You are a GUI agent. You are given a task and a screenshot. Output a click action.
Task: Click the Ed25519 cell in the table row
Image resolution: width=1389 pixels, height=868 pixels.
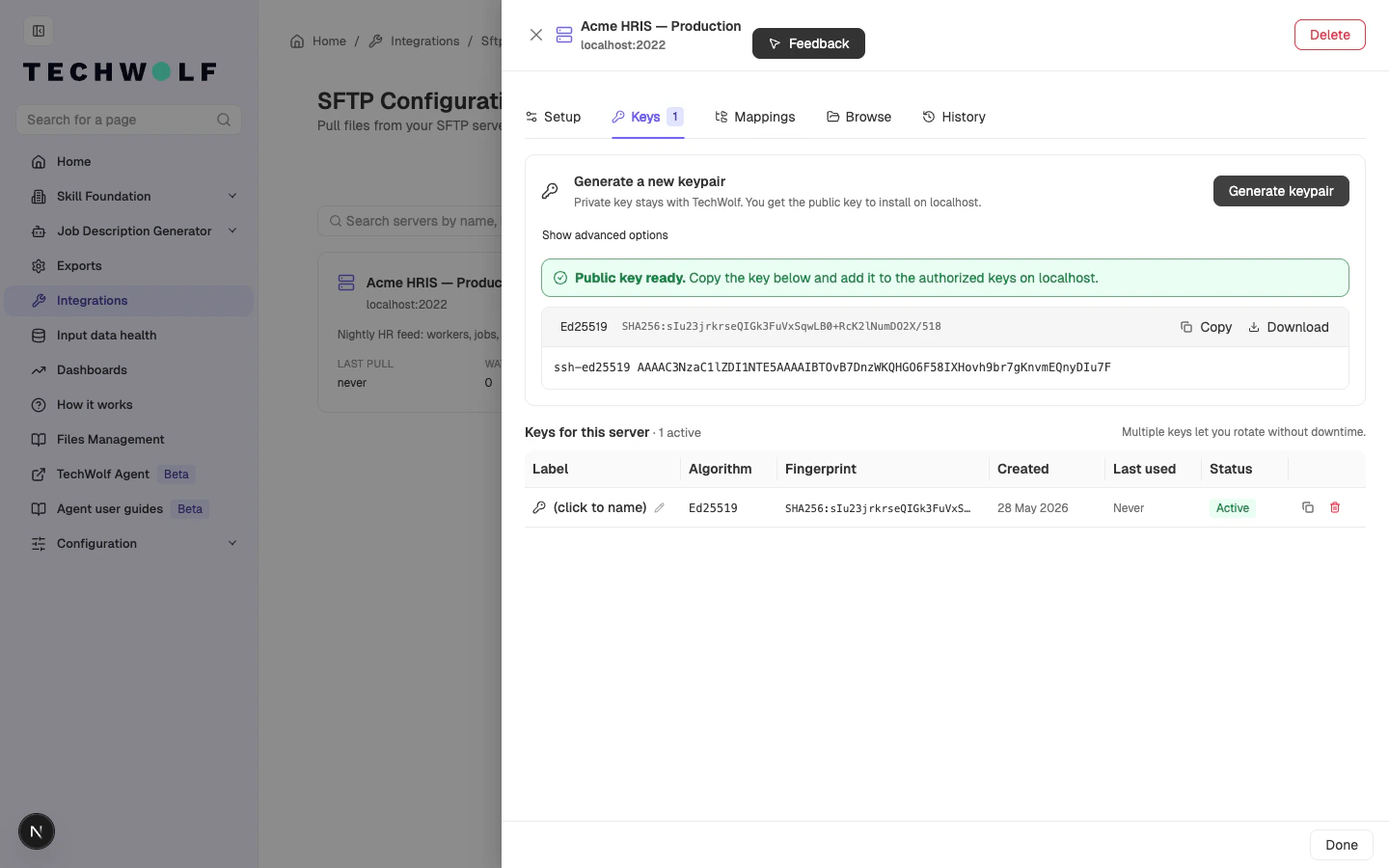[x=713, y=508]
